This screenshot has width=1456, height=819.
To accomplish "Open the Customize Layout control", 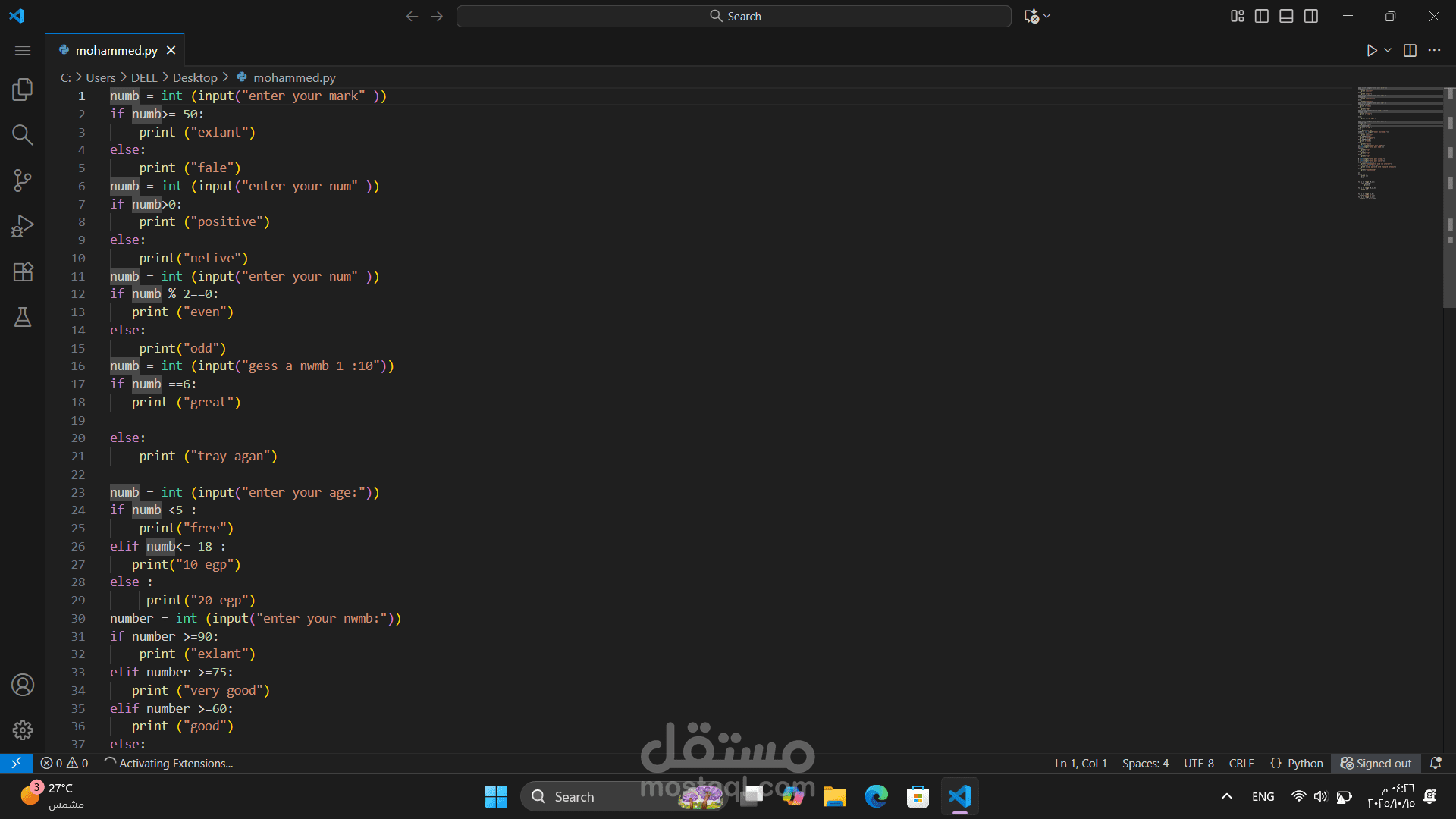I will click(1237, 16).
